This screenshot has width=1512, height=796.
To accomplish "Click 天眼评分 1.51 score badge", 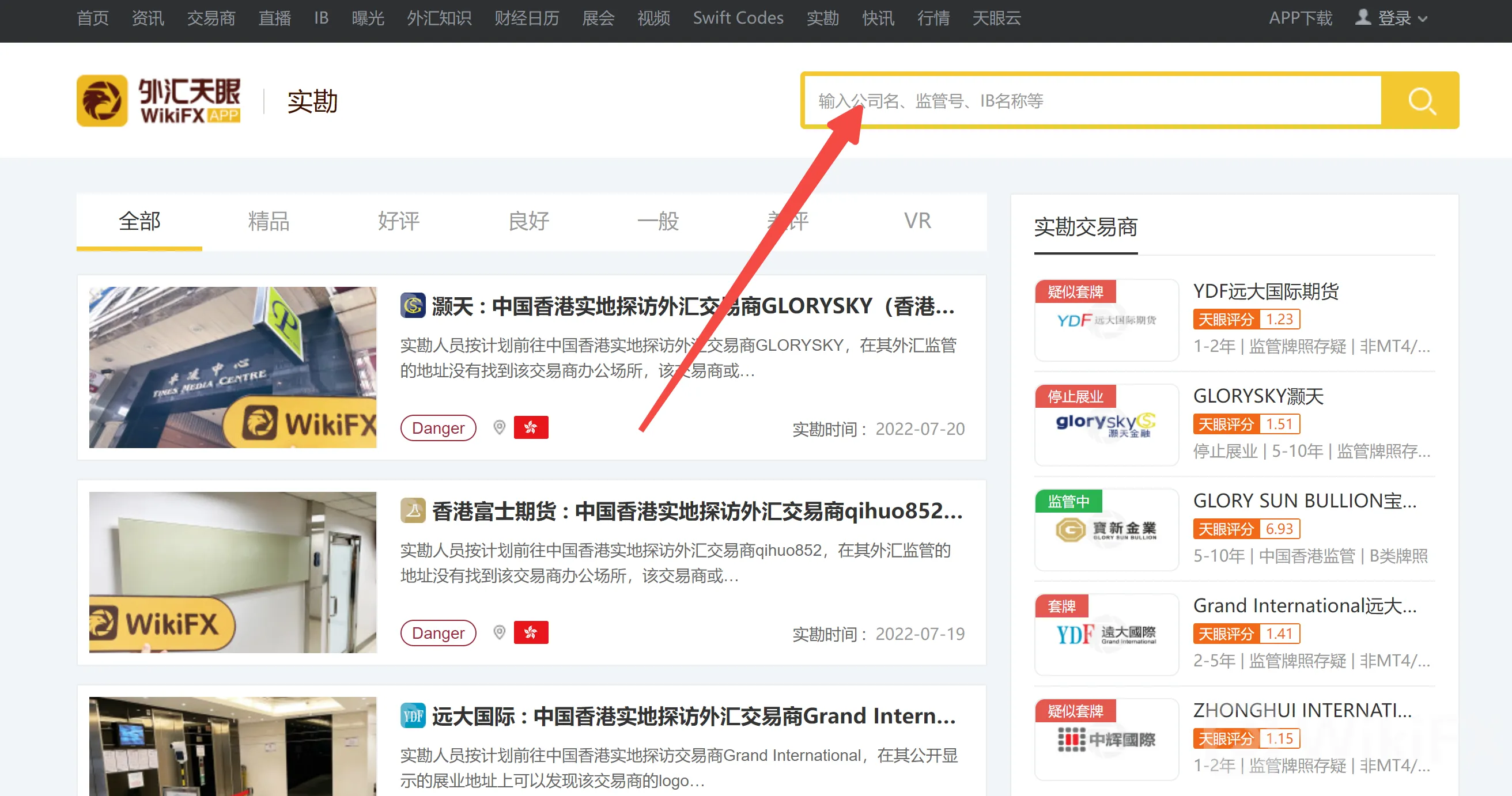I will [1247, 424].
